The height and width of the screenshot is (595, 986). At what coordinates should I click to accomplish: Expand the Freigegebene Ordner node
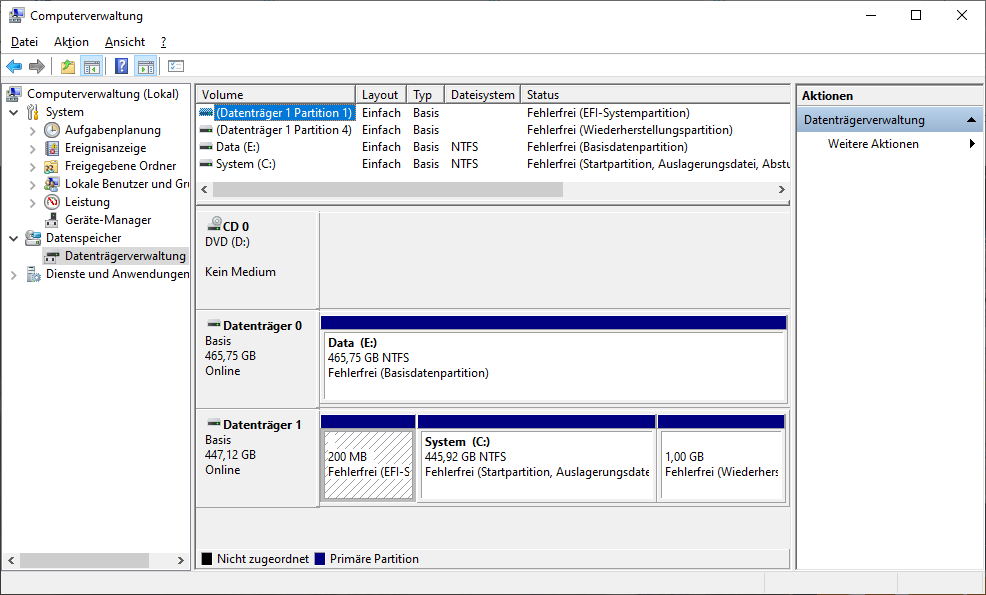point(33,167)
